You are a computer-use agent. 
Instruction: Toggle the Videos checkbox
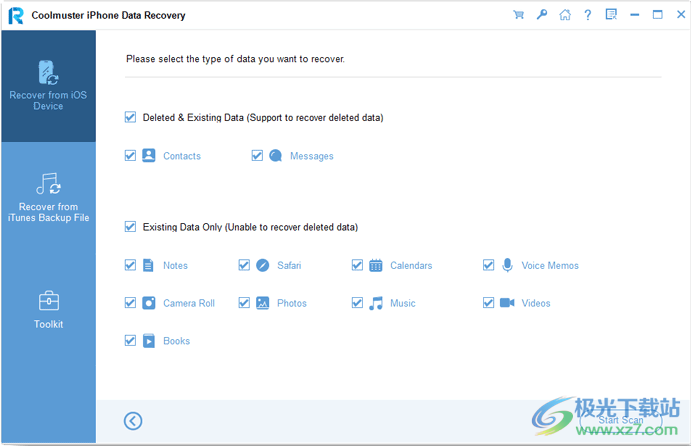pos(488,303)
